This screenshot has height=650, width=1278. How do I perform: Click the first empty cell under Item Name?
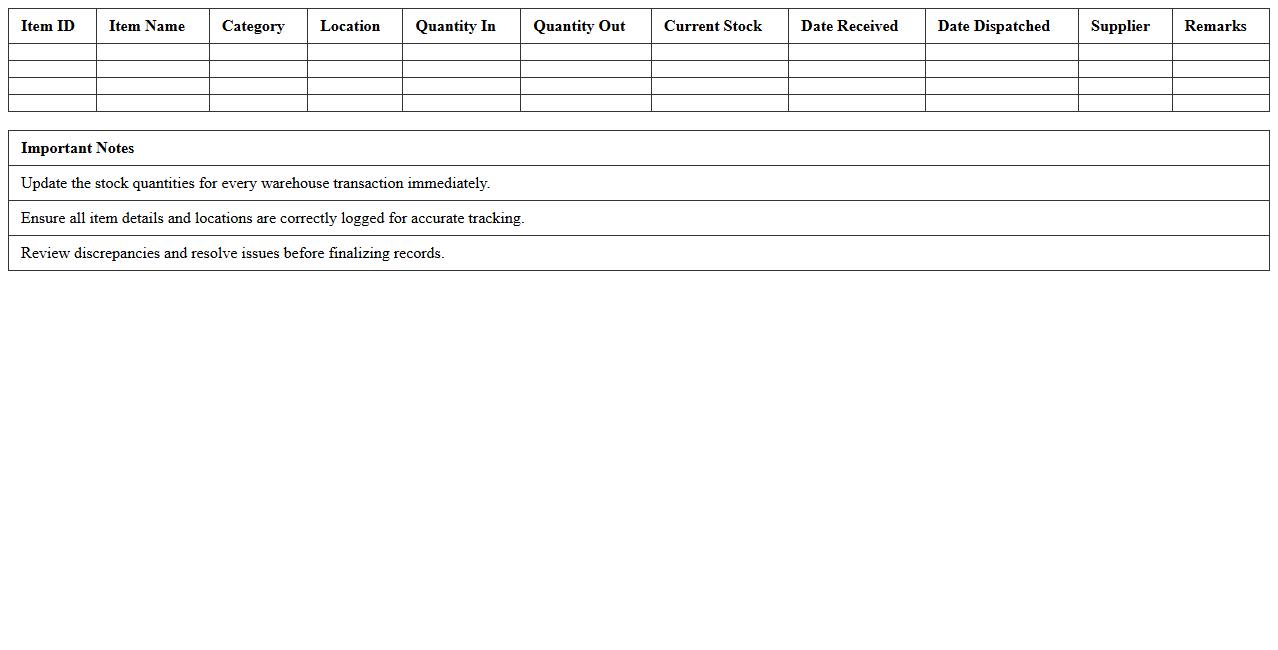(153, 52)
